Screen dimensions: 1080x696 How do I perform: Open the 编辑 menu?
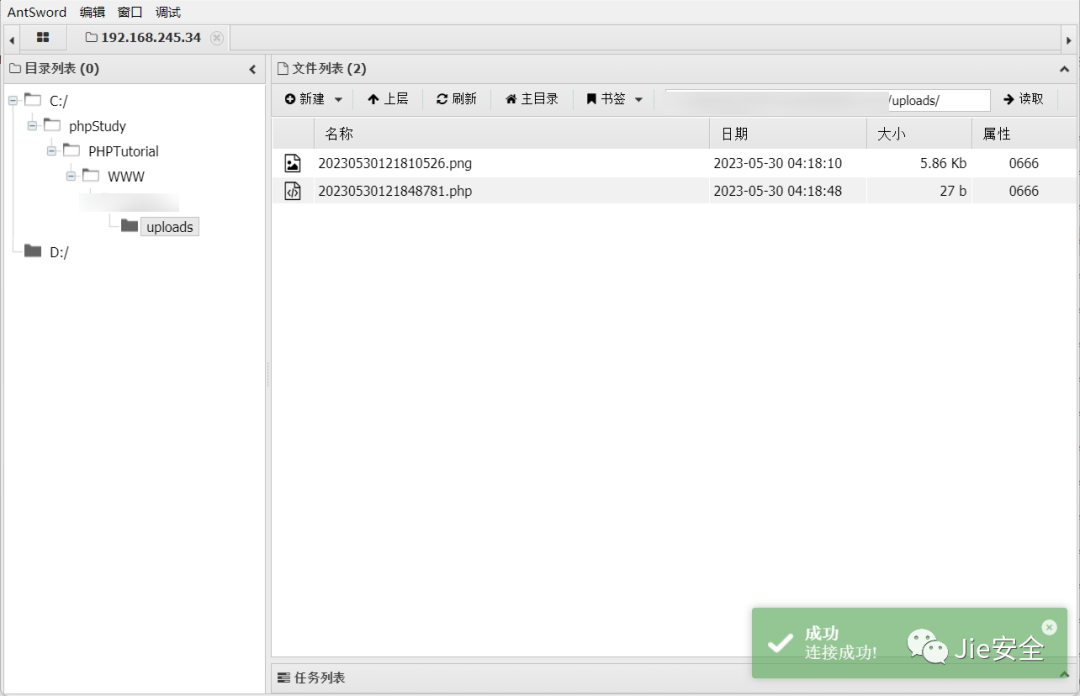[92, 12]
